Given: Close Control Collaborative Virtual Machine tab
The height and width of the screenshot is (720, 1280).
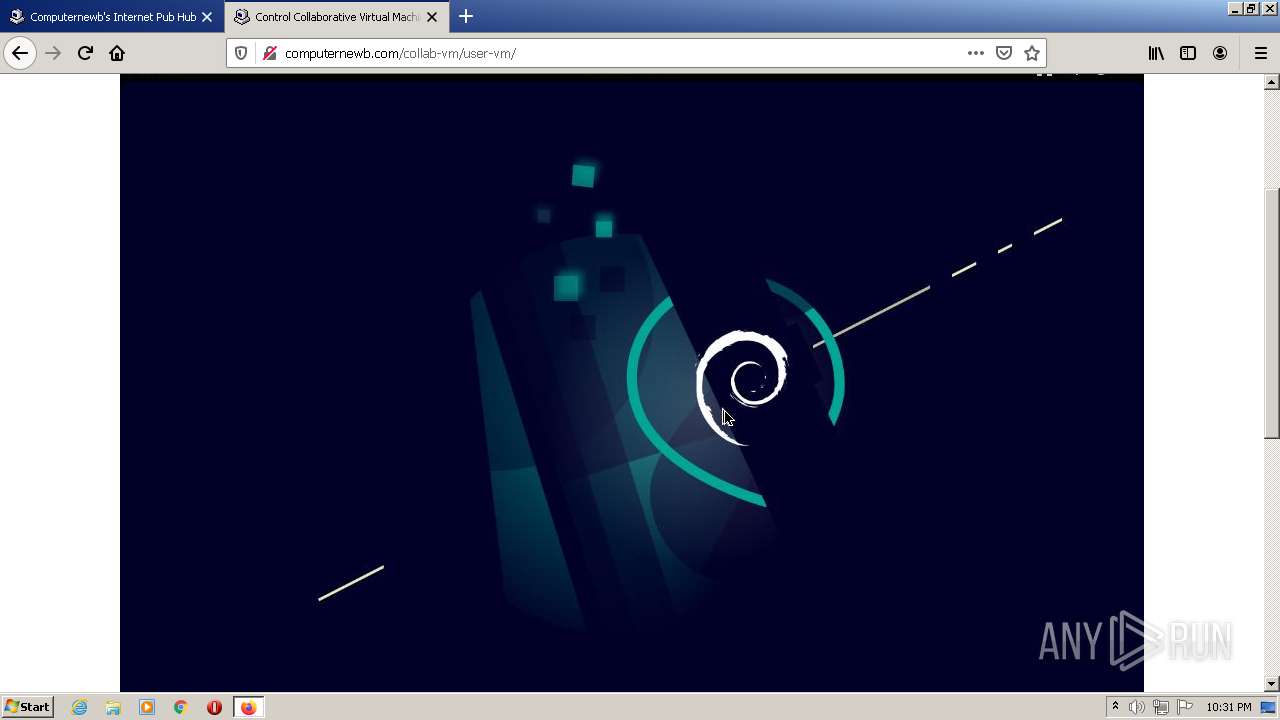Looking at the screenshot, I should [432, 17].
